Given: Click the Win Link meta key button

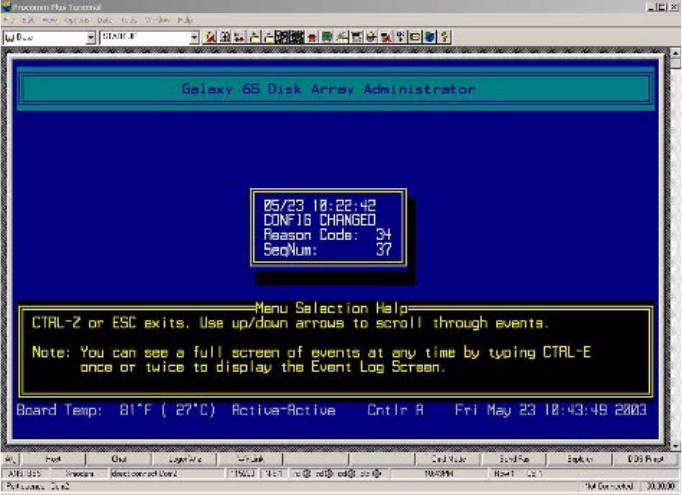Looking at the screenshot, I should pyautogui.click(x=251, y=459).
